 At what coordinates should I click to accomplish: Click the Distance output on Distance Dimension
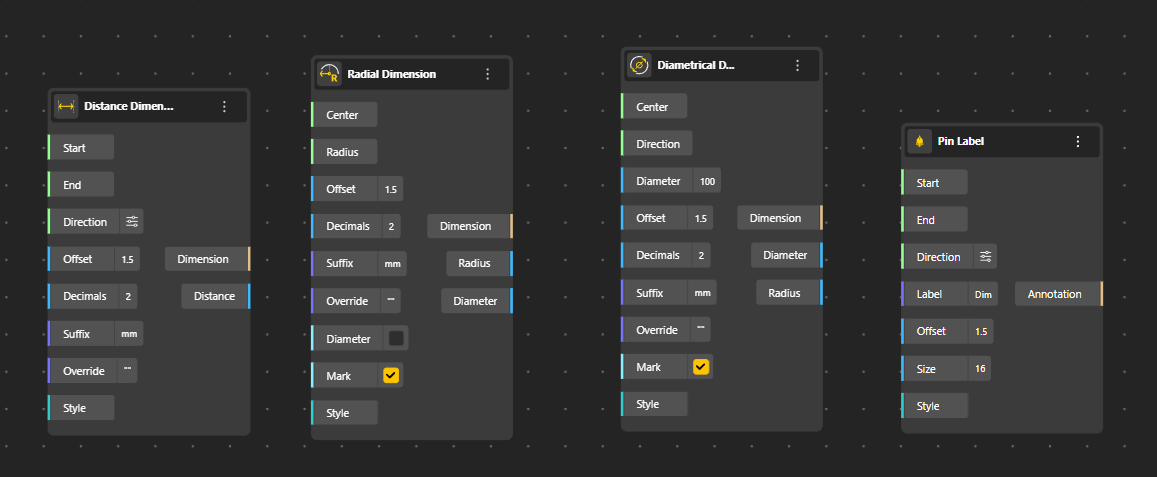pyautogui.click(x=214, y=296)
